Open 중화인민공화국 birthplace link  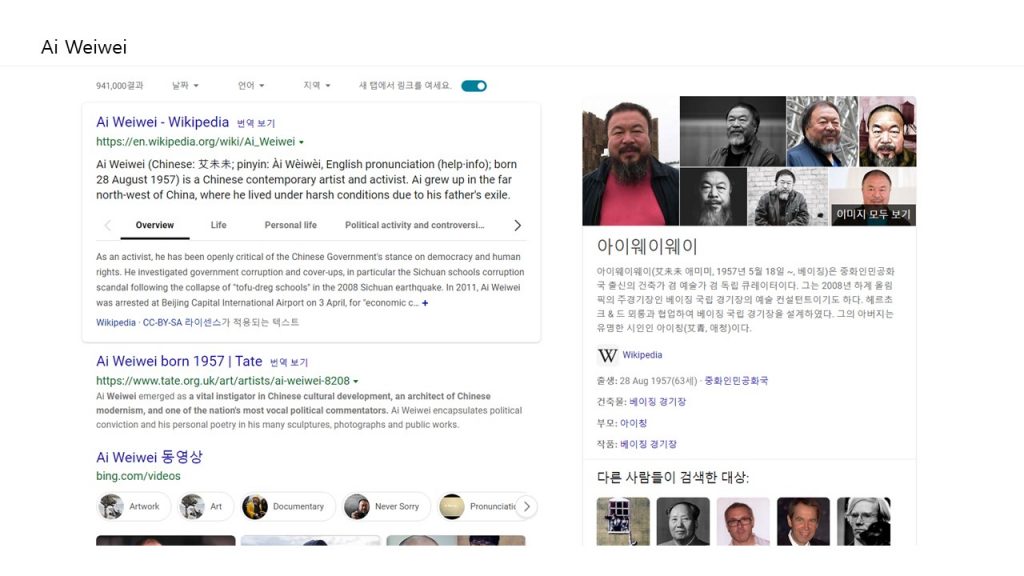tap(736, 381)
